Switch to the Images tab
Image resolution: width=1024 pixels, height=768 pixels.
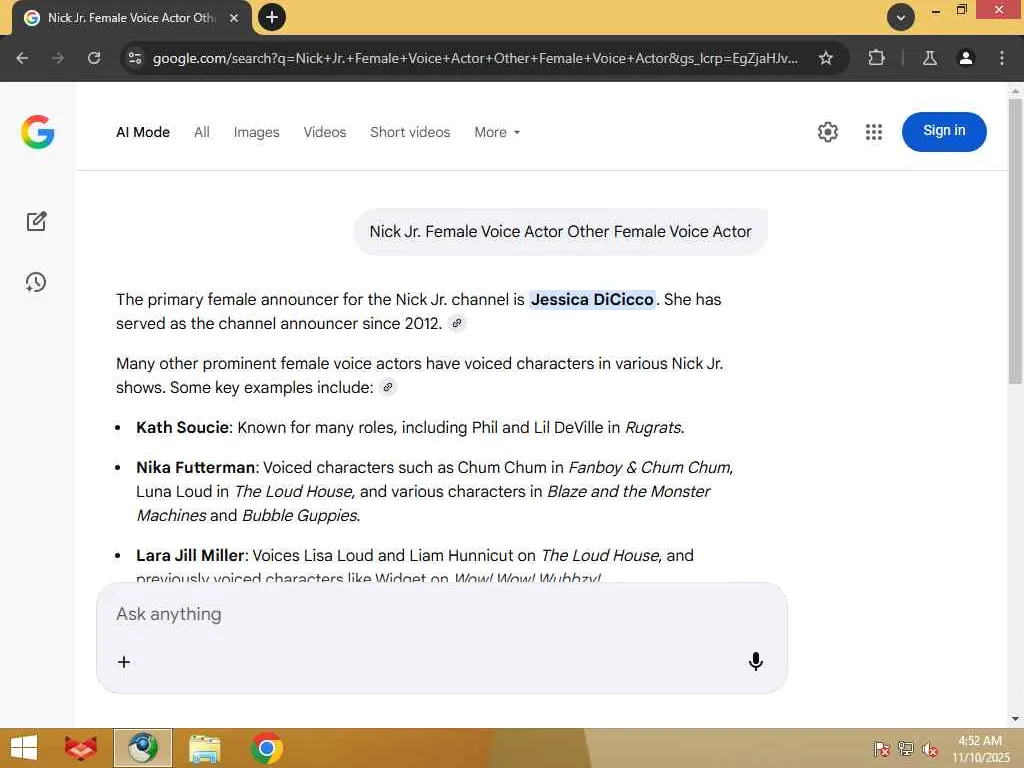[x=257, y=132]
